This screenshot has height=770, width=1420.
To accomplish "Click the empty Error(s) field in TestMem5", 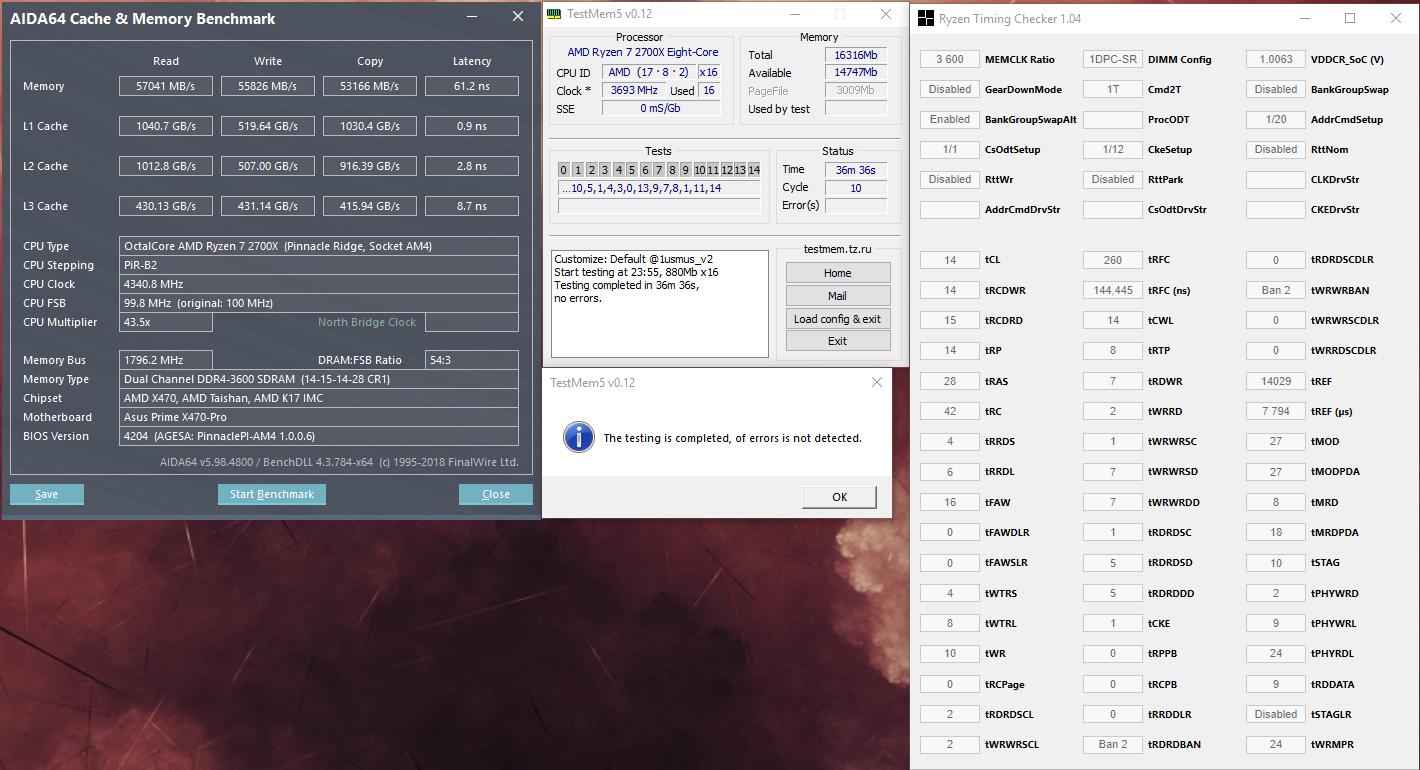I will [x=856, y=206].
